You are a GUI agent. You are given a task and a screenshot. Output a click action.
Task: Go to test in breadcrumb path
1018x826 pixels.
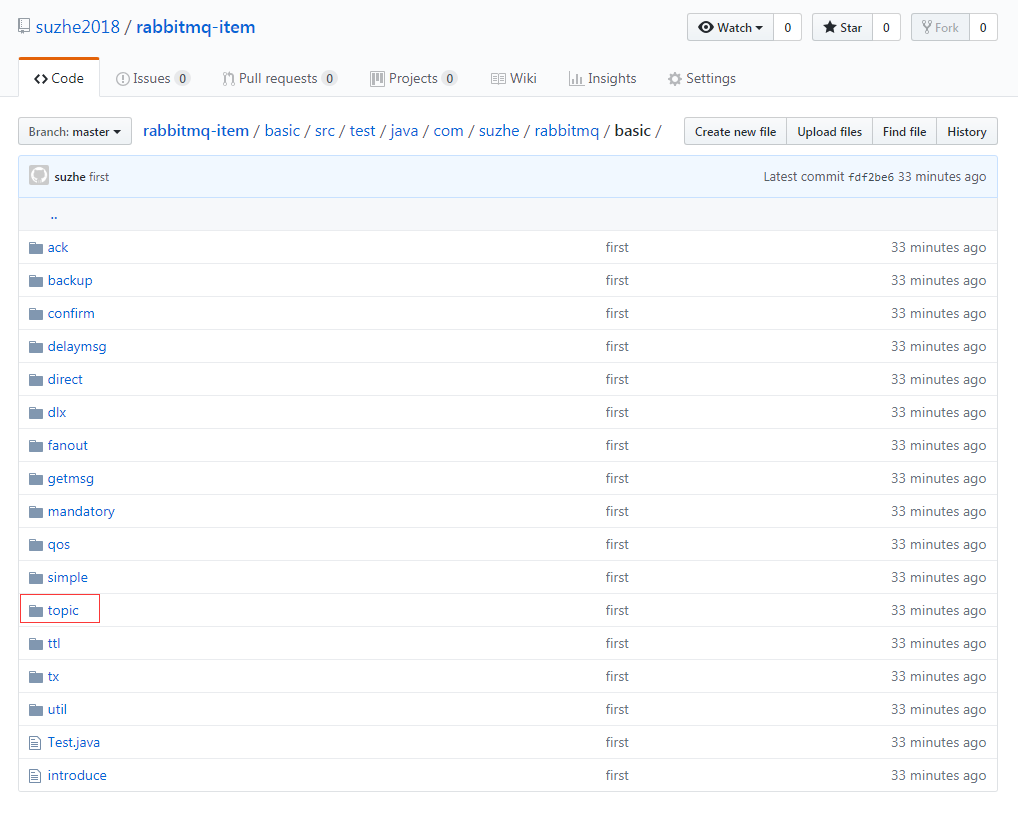click(x=362, y=131)
